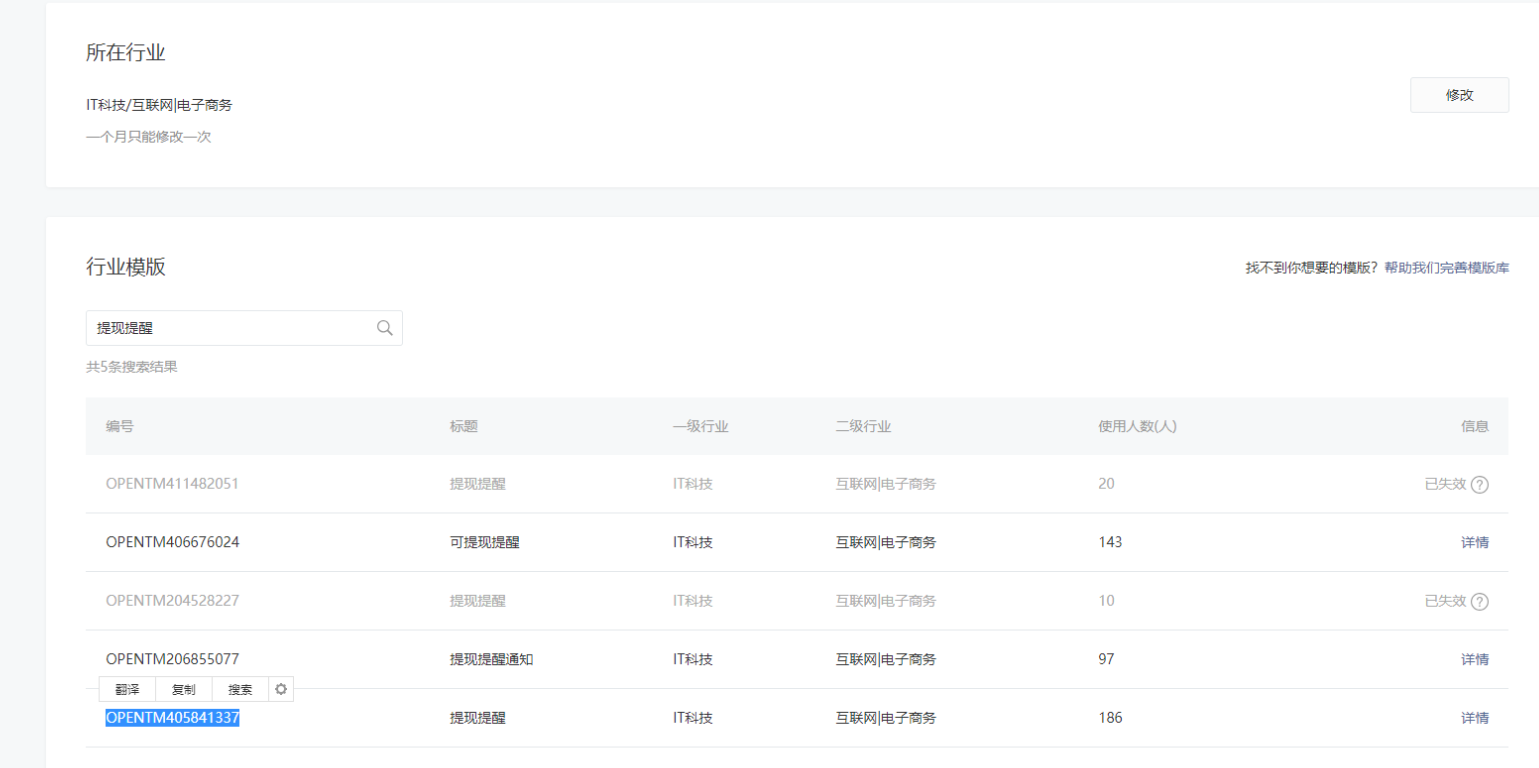
Task: Click the 提现提醒 search input field
Action: (230, 328)
